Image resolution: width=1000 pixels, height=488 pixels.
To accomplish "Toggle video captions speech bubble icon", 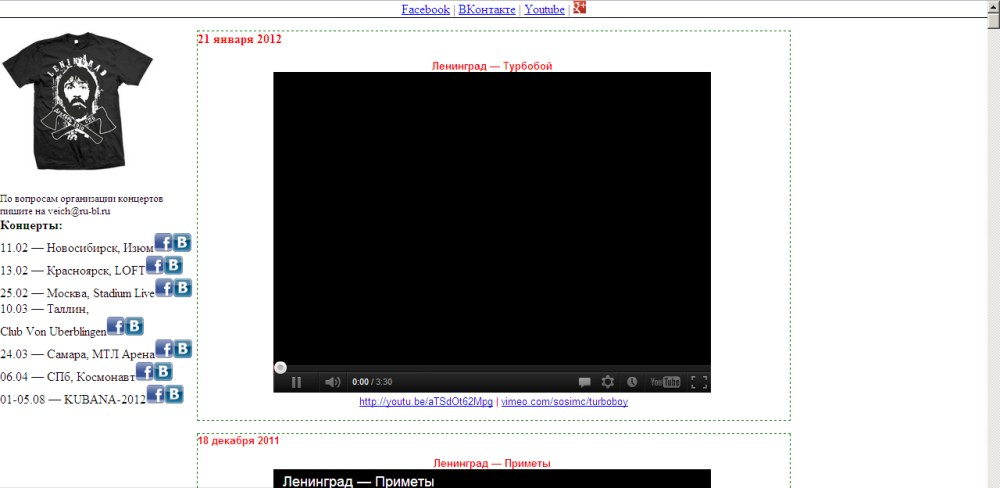I will pyautogui.click(x=584, y=382).
